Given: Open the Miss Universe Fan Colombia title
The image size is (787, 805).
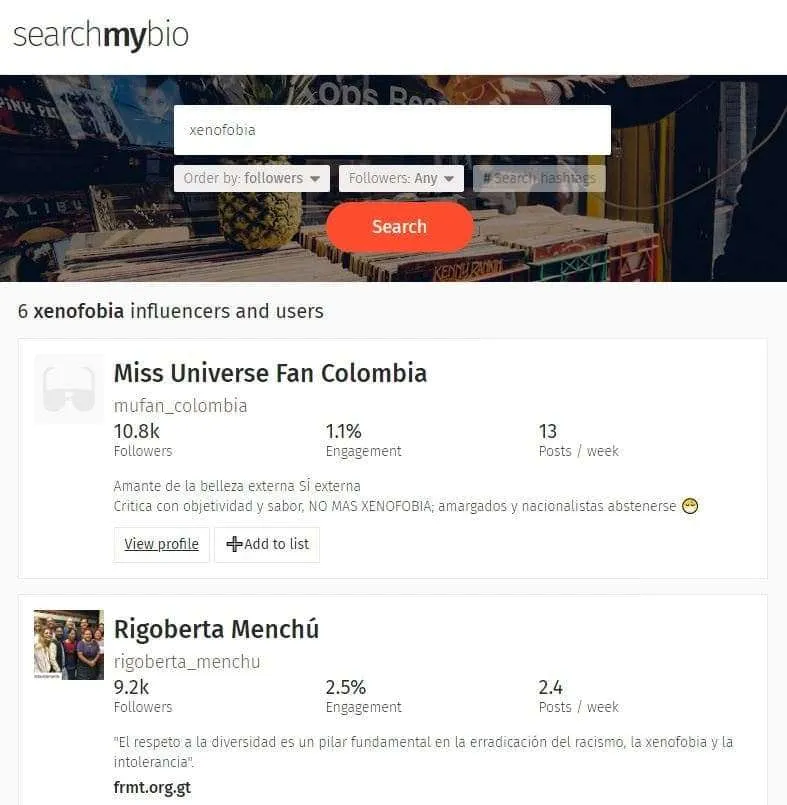Looking at the screenshot, I should [270, 373].
